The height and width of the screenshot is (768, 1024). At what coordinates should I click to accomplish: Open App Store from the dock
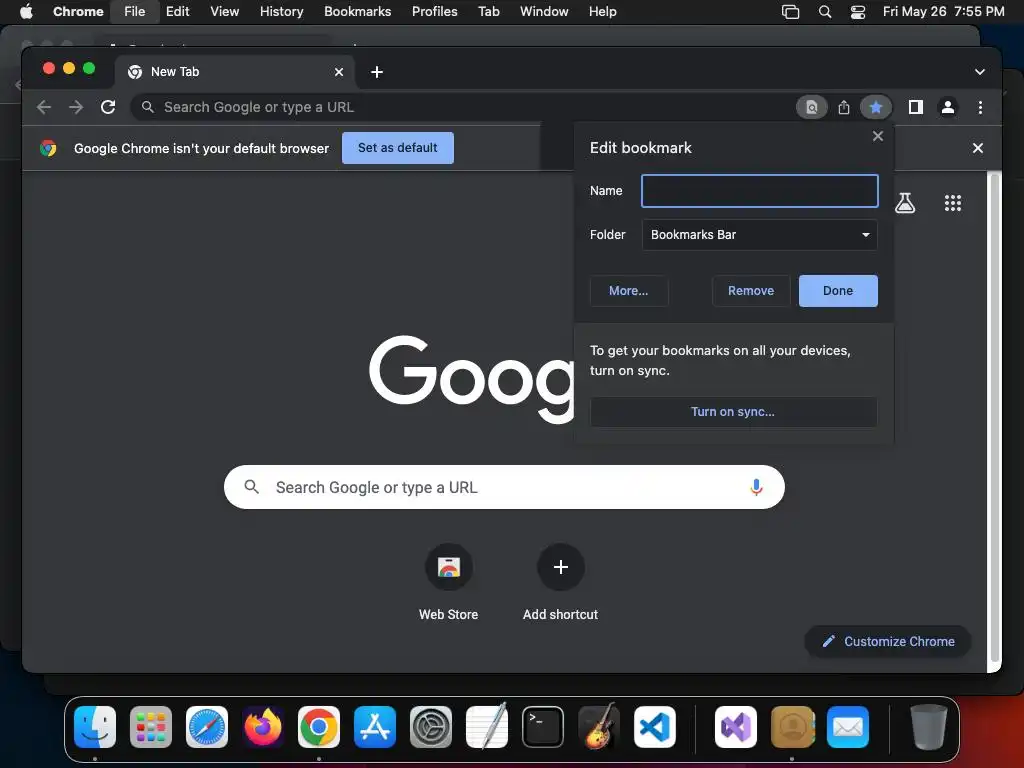[x=375, y=727]
